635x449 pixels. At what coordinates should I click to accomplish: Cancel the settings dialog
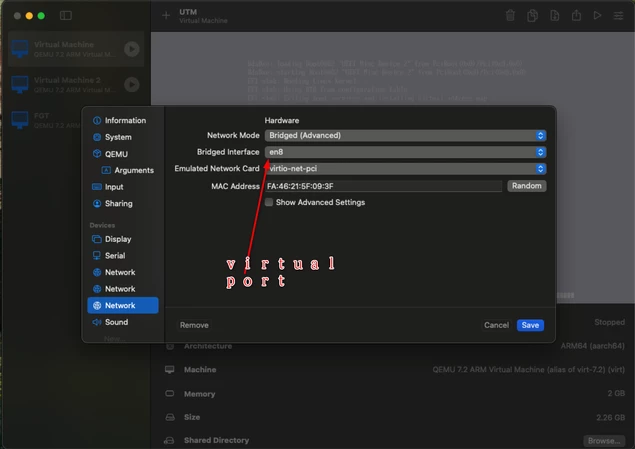[496, 325]
